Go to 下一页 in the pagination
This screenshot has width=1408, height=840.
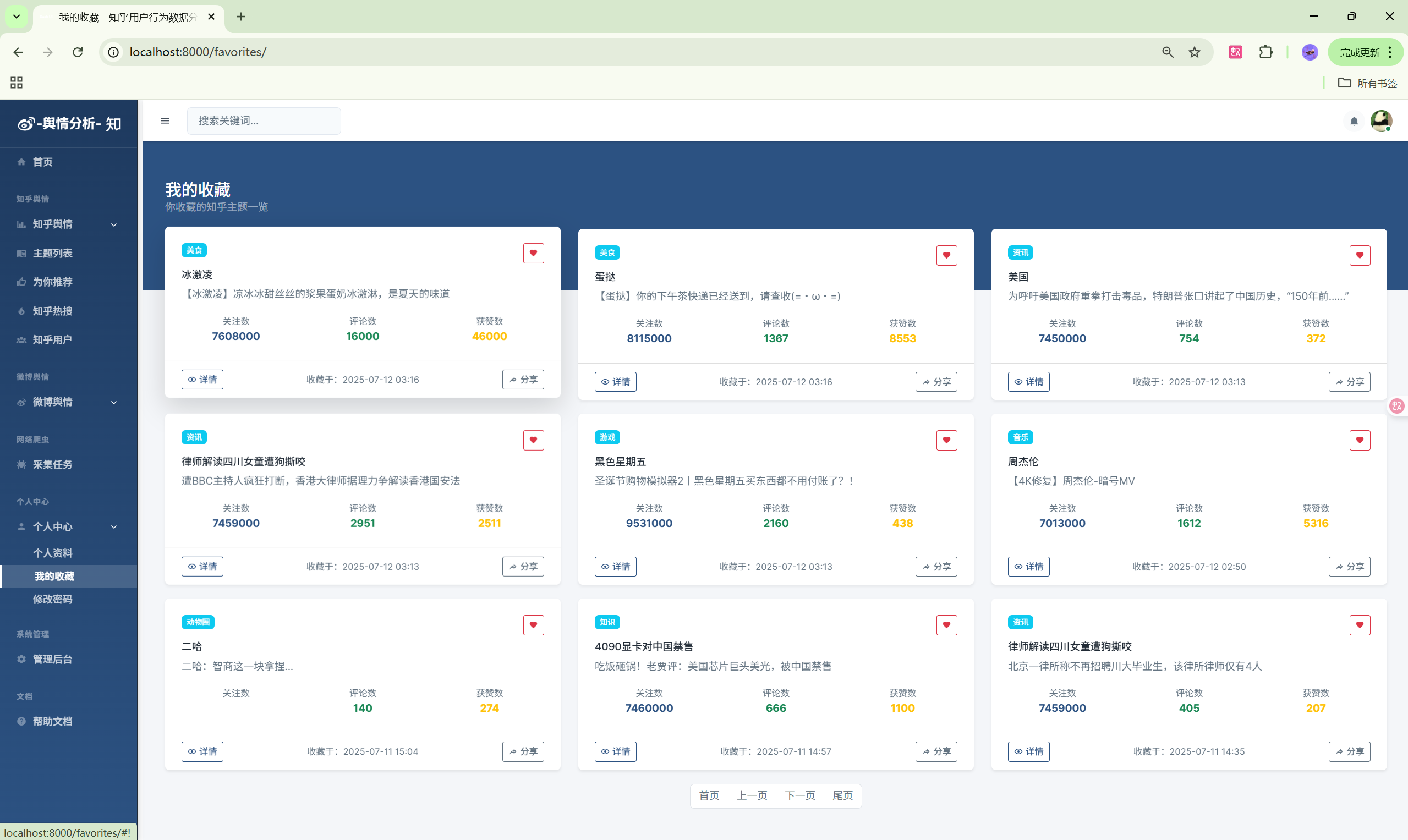coord(799,795)
